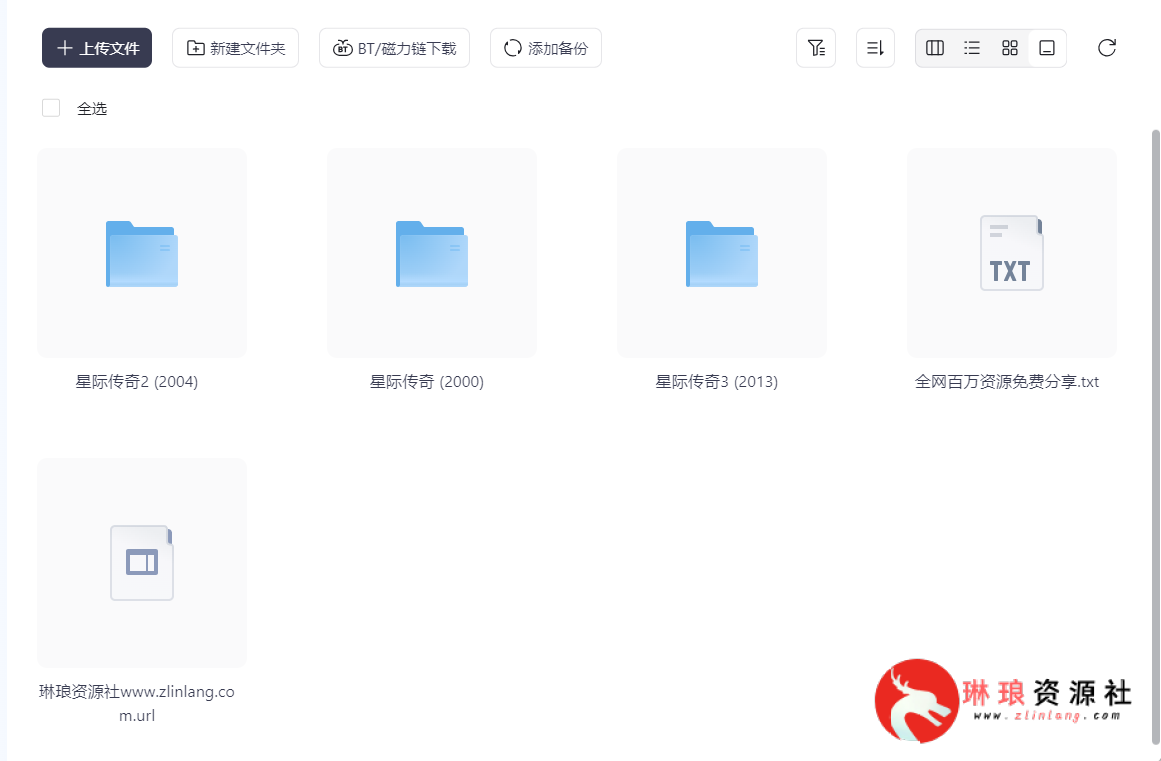
Task: Click the 琳琅资源社www.zlinlang.com.url file name
Action: 137,704
